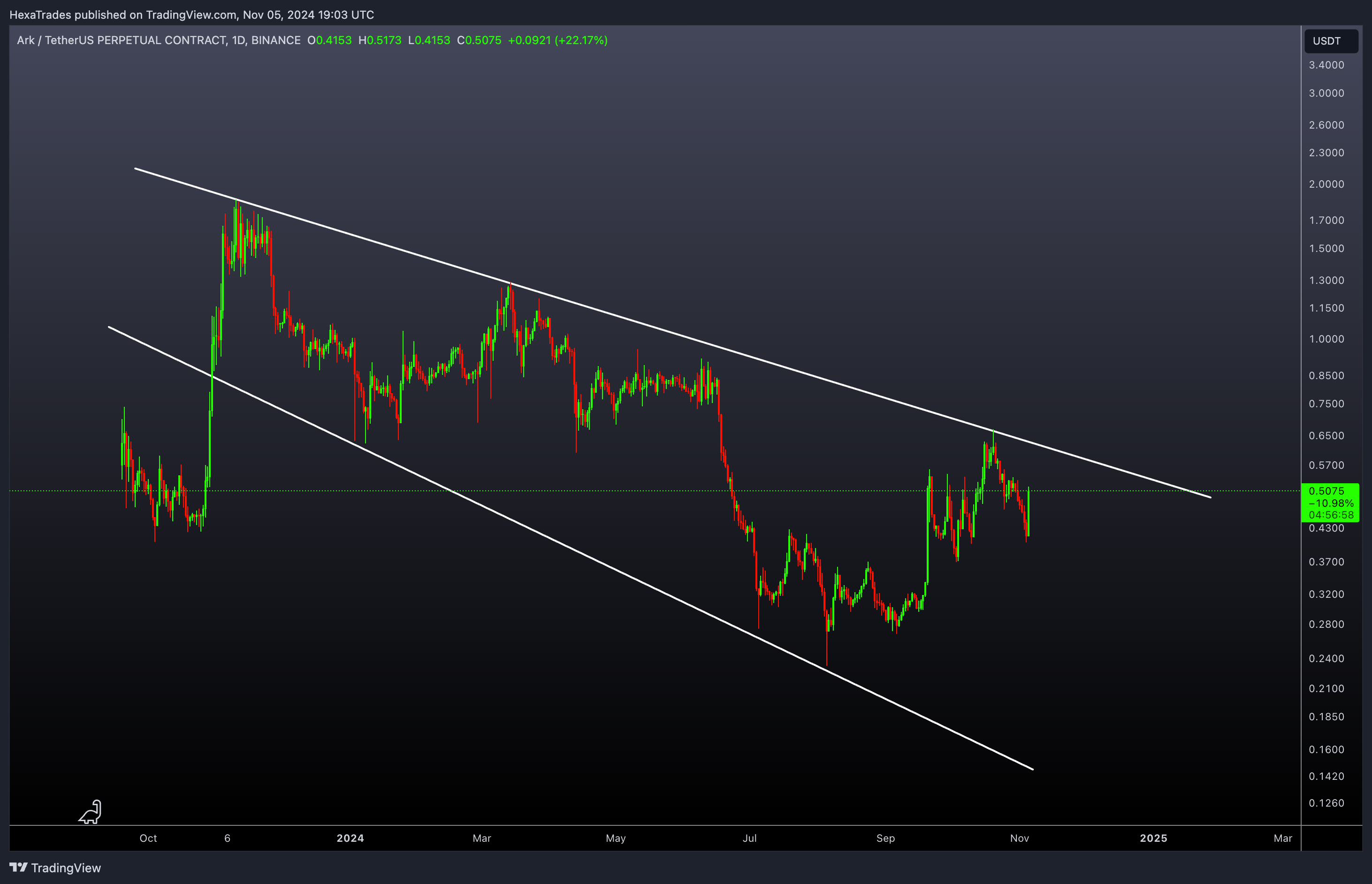Click the Ark / TetherUS PERPETUAL CONTRACT title
Screen dimensions: 1372x884
coord(159,40)
